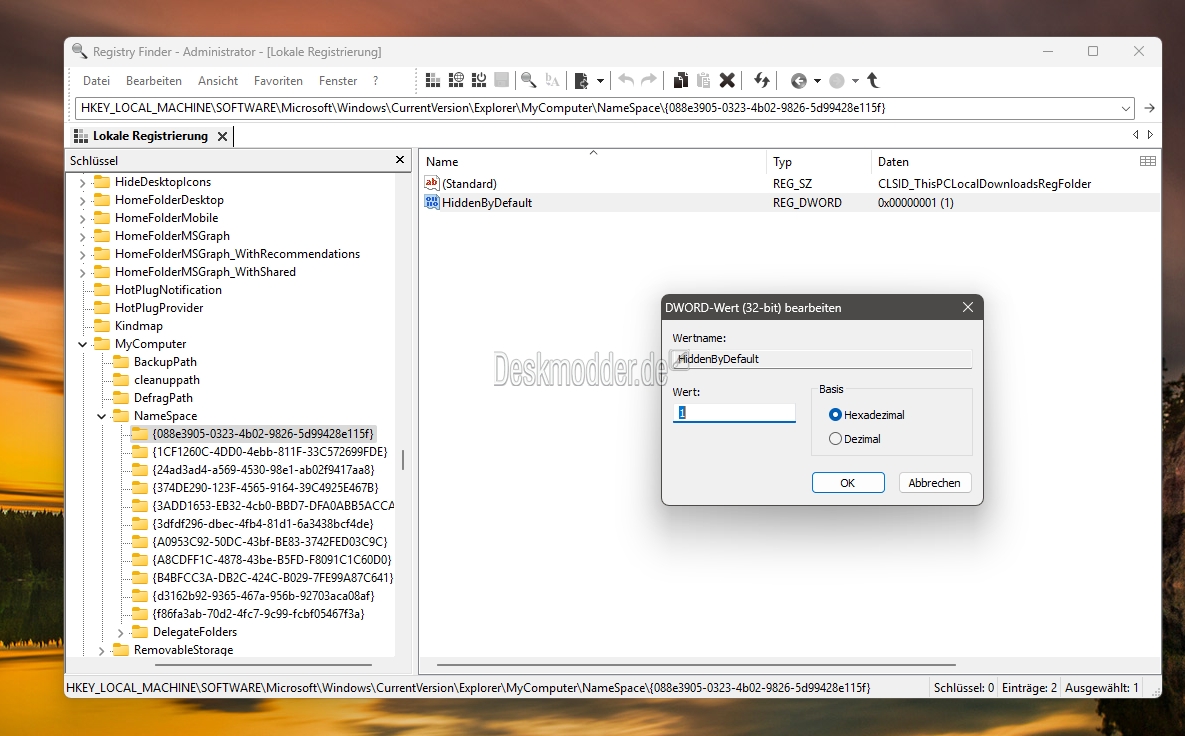Click the save disk icon in toolbar
This screenshot has height=736, width=1185.
[501, 80]
